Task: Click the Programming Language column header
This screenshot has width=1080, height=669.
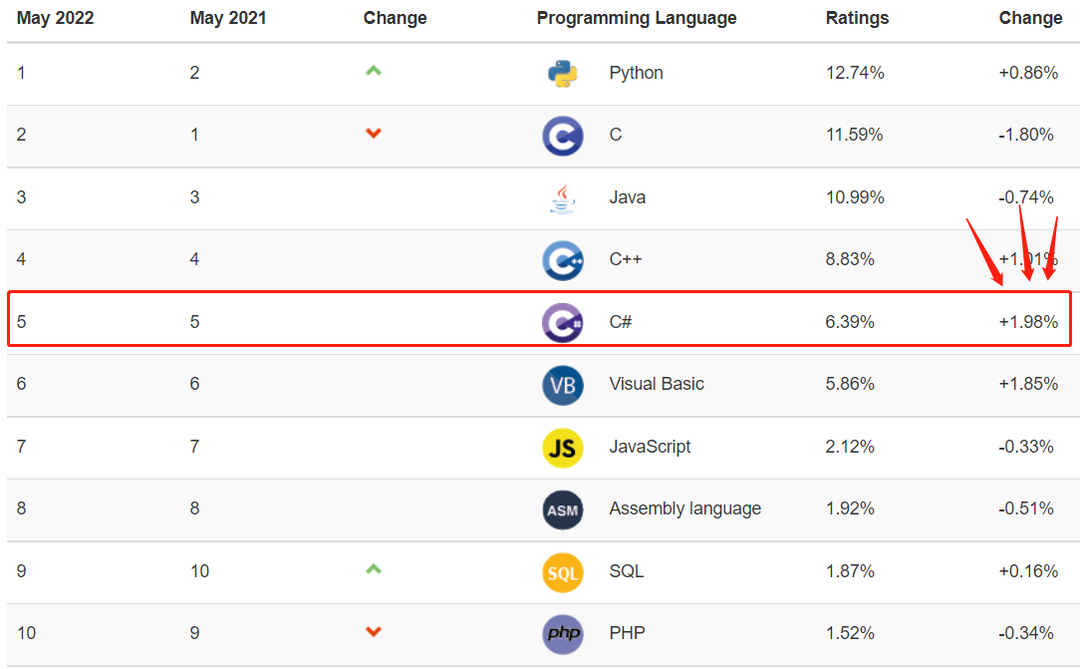Action: [x=636, y=18]
